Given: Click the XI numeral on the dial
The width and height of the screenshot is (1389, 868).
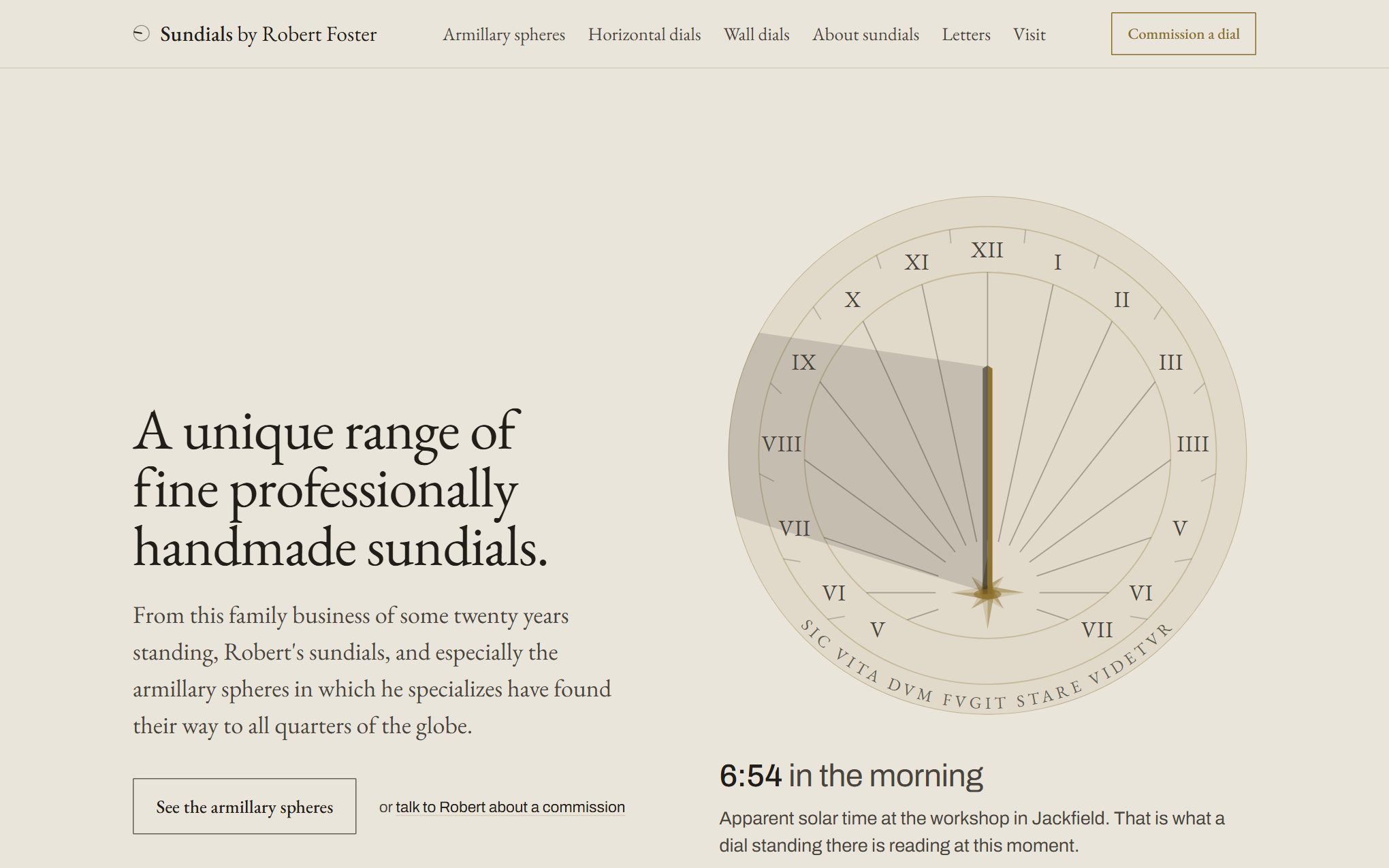Looking at the screenshot, I should click(x=916, y=262).
